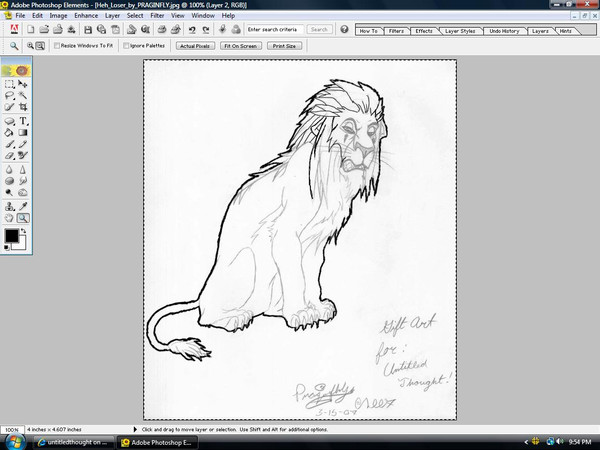
Task: Switch to the Effects palette tab
Action: 424,31
